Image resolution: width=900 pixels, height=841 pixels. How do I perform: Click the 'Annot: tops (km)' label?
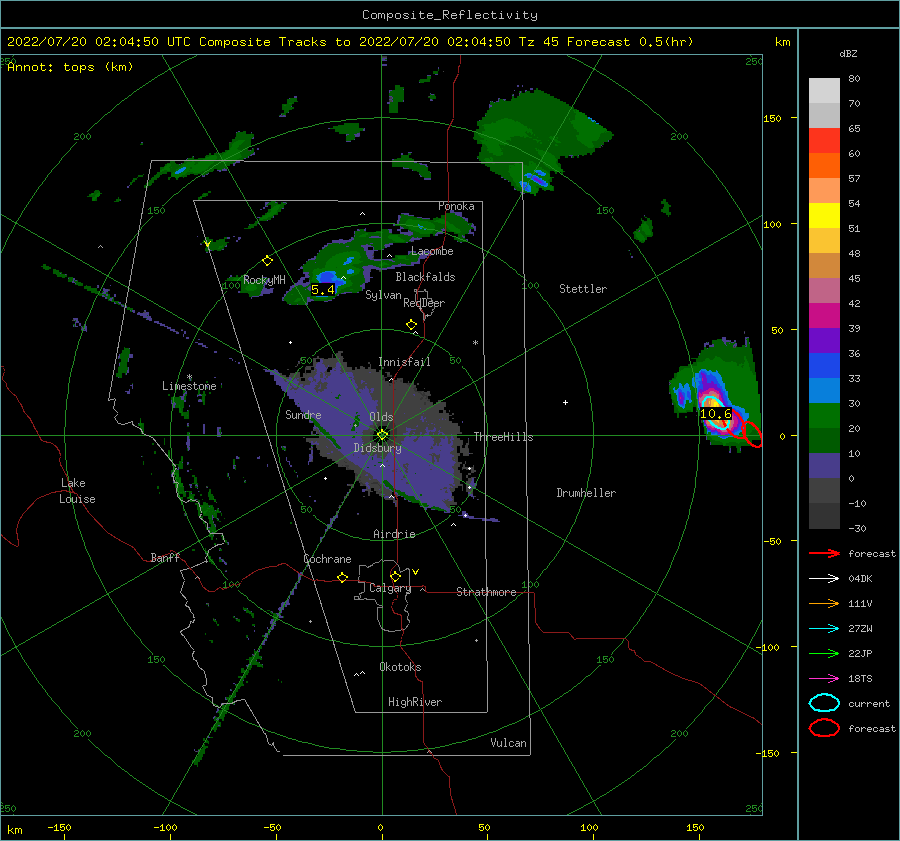(70, 67)
